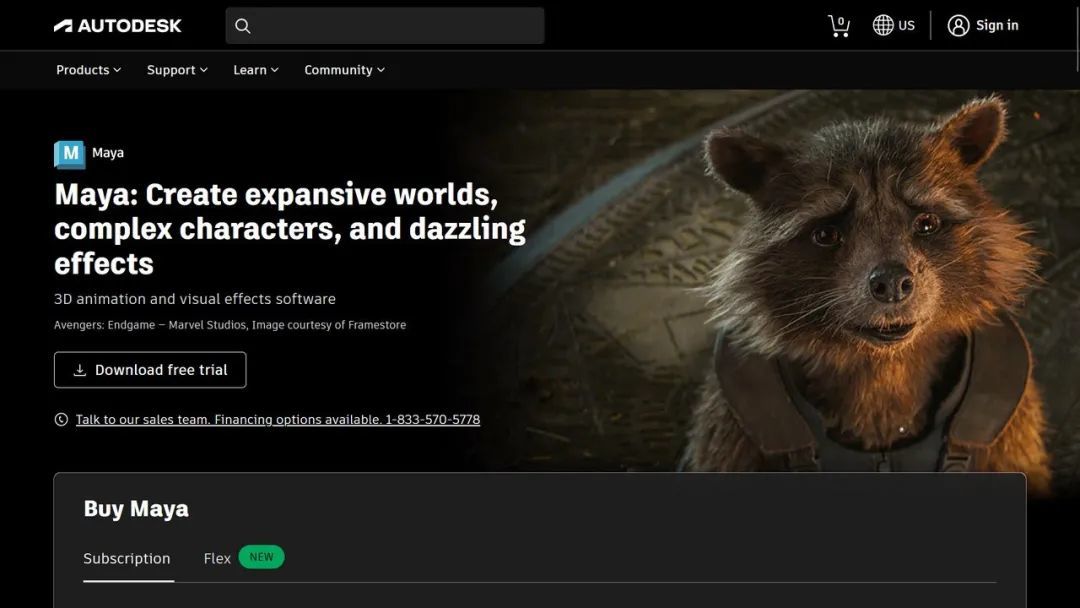Click the clock icon beside sales link
The image size is (1080, 608).
pyautogui.click(x=61, y=419)
